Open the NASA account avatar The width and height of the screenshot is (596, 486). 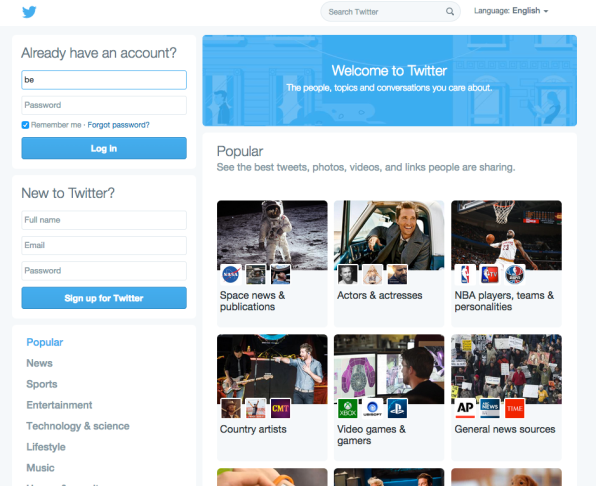(x=231, y=274)
